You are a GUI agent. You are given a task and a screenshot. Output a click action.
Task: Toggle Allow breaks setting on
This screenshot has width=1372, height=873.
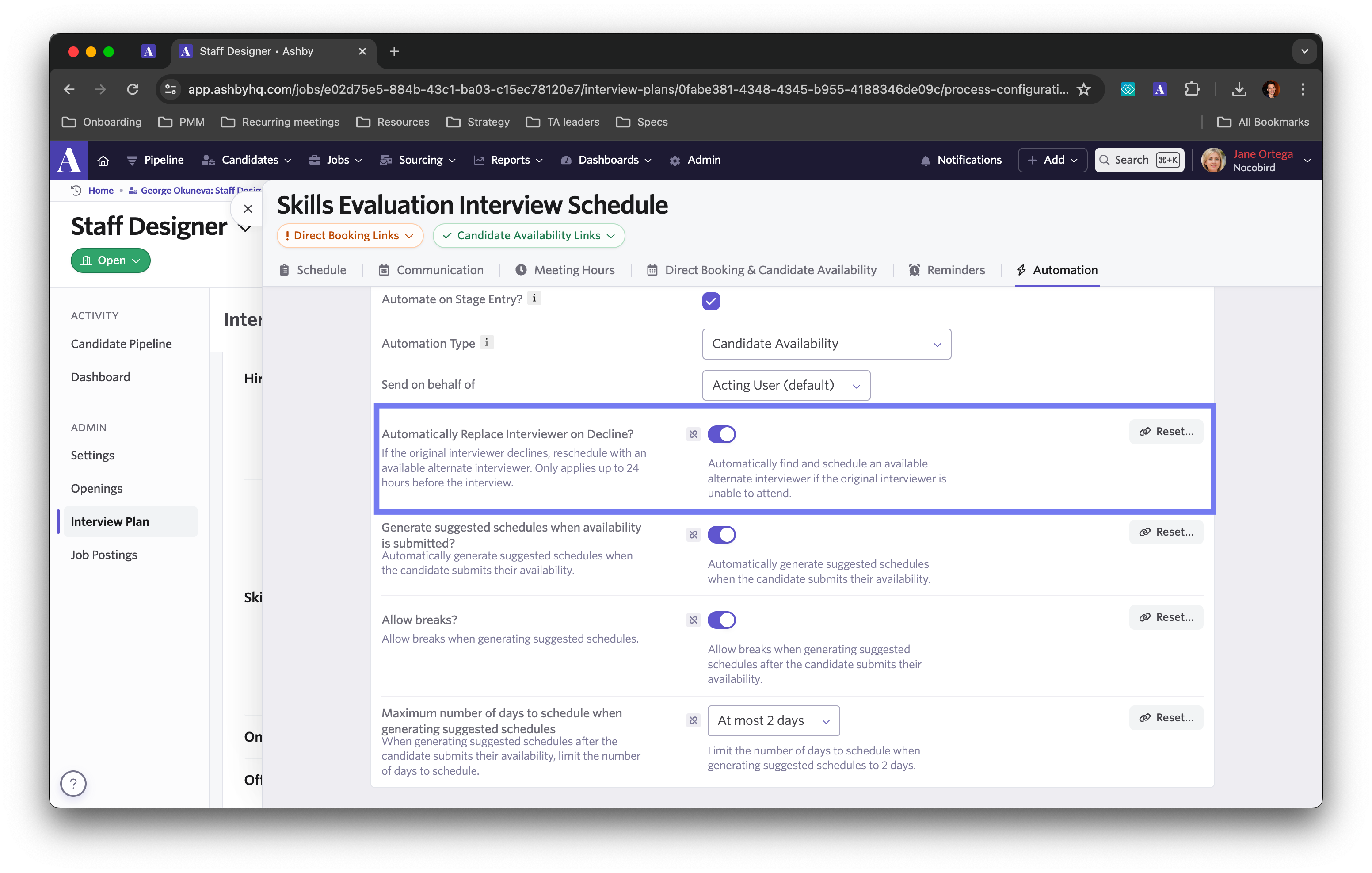721,619
